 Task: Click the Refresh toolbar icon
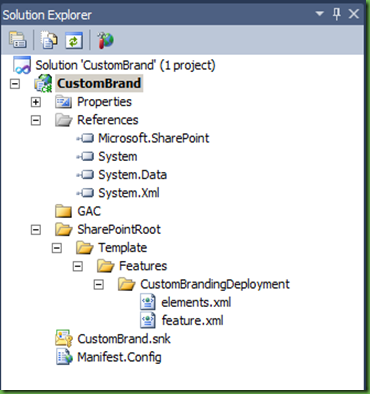pyautogui.click(x=74, y=40)
